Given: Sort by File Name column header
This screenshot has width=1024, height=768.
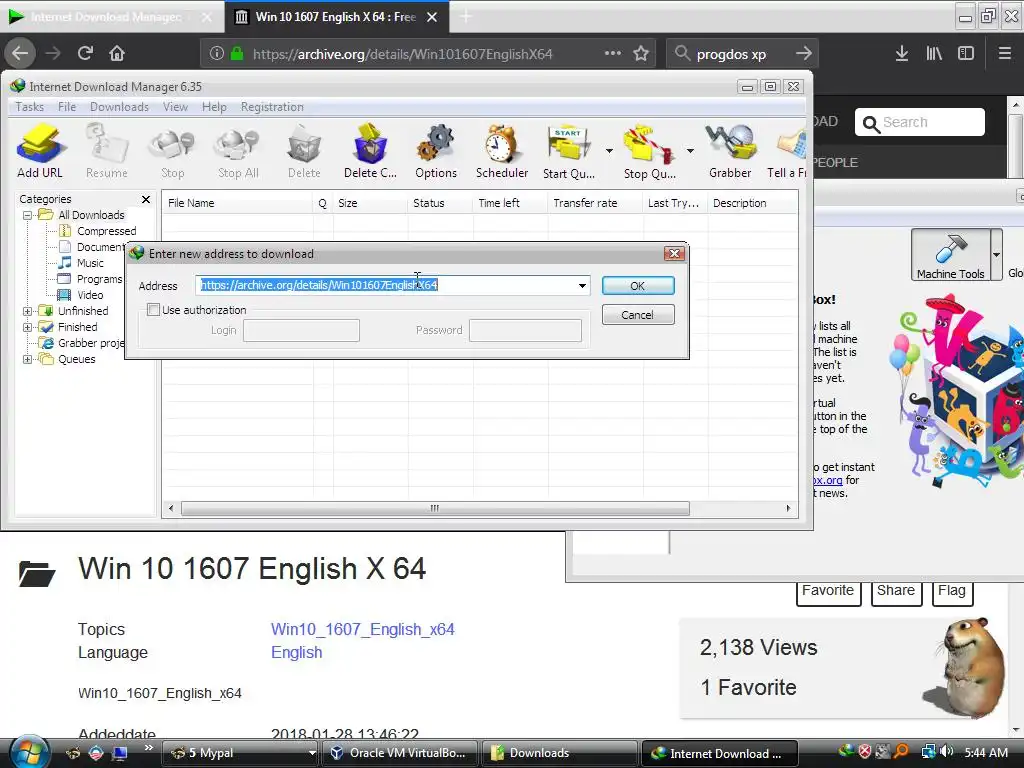Looking at the screenshot, I should click(x=237, y=203).
